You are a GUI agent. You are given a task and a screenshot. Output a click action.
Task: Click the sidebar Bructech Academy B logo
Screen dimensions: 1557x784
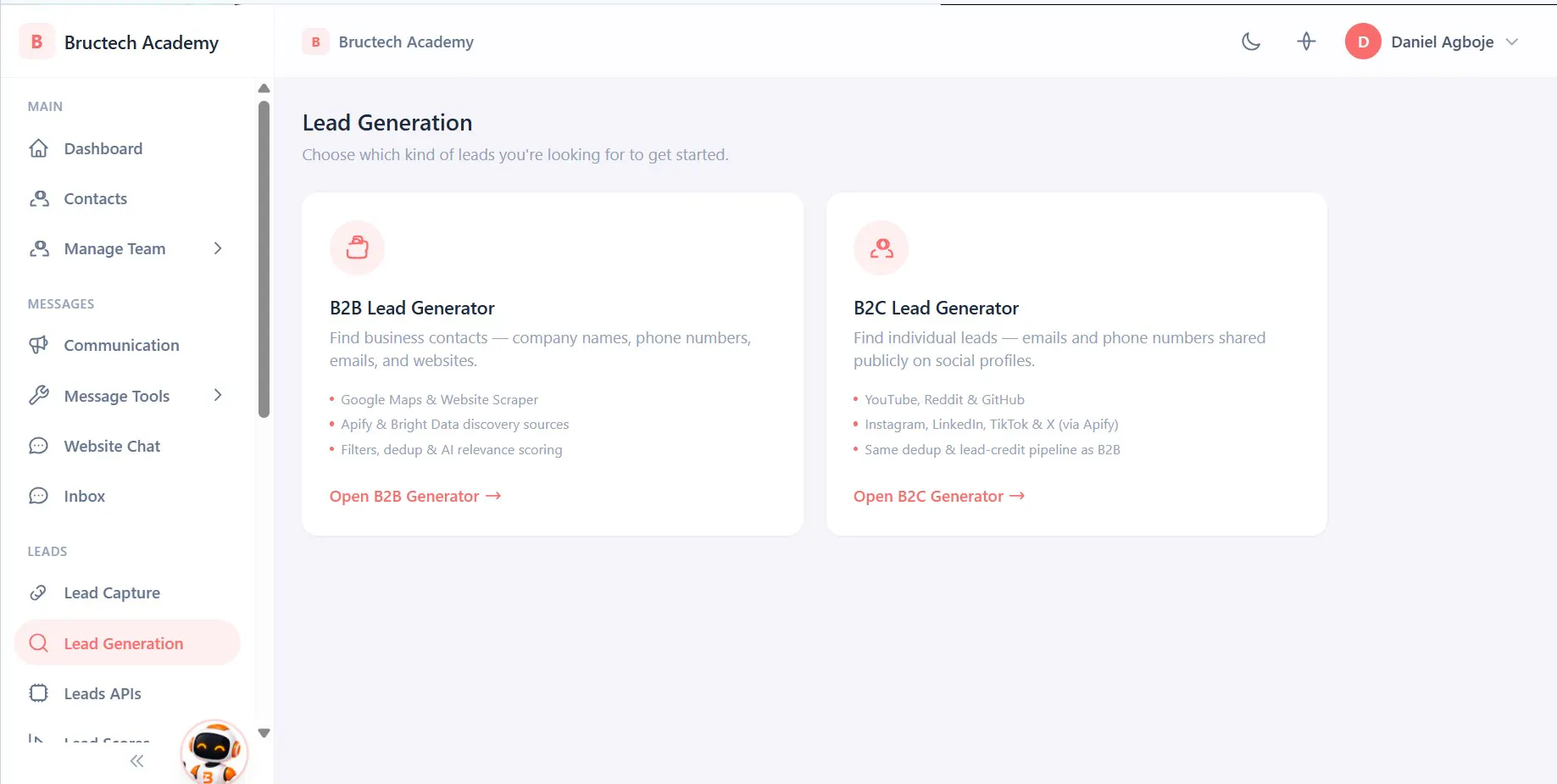coord(36,42)
